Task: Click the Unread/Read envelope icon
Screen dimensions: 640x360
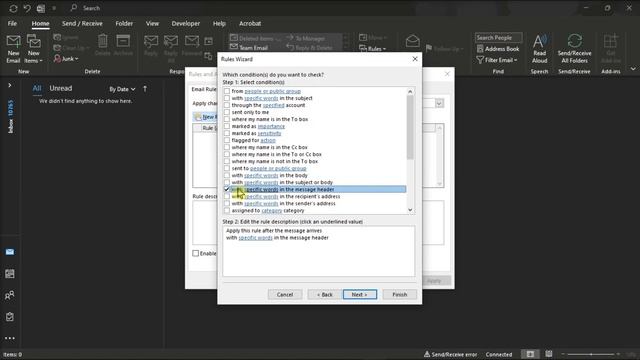Action: click(x=413, y=41)
